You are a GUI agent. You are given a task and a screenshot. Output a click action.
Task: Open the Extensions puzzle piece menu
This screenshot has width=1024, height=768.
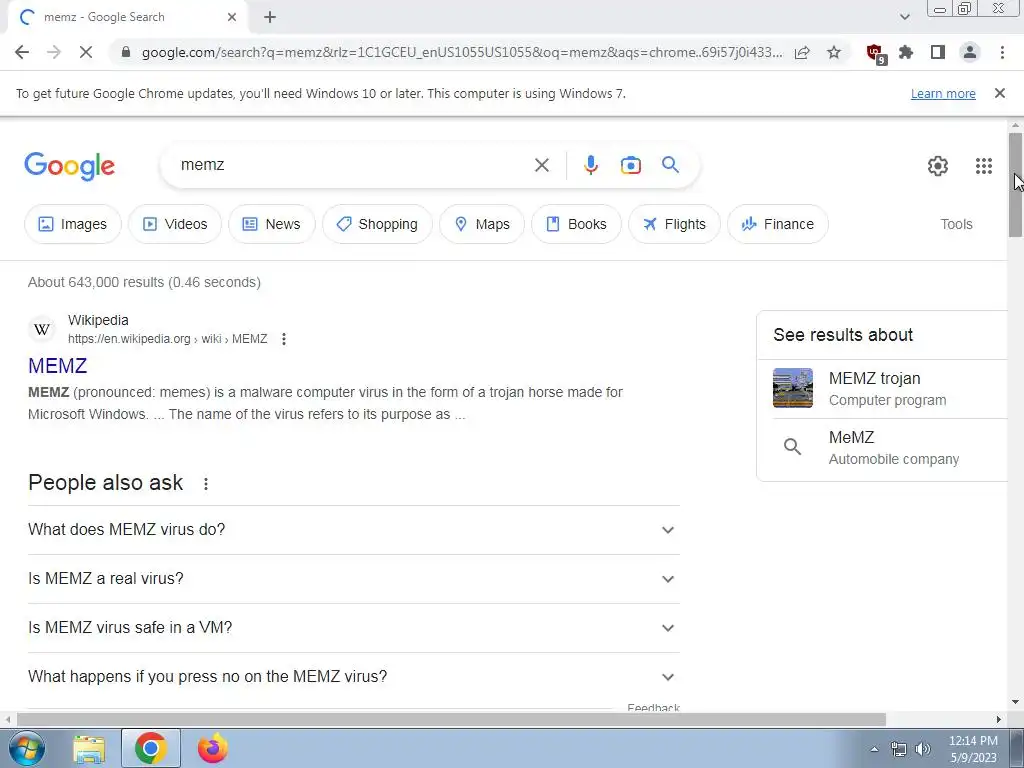click(x=906, y=52)
